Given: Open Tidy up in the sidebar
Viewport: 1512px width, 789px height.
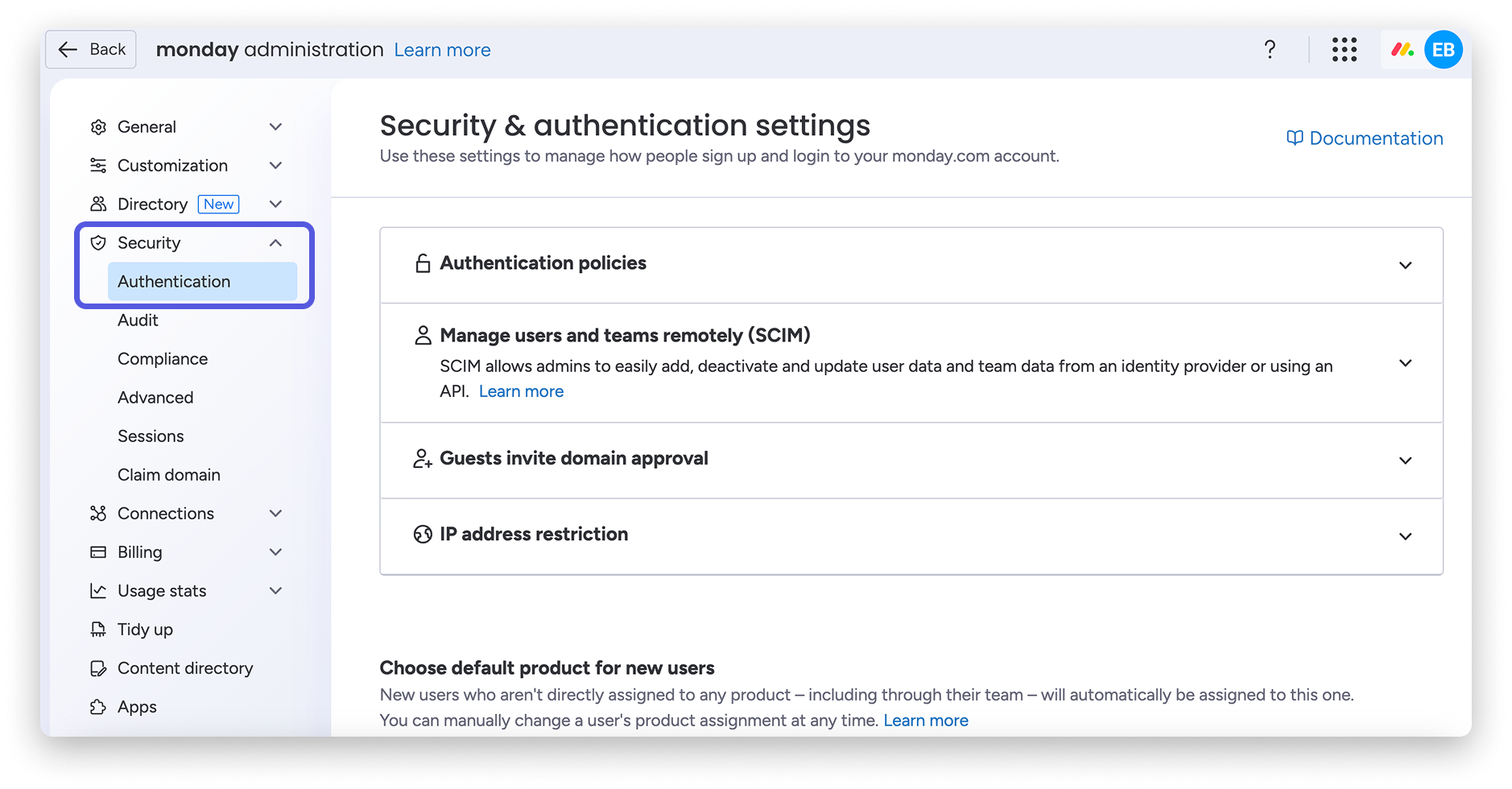Looking at the screenshot, I should 145,630.
